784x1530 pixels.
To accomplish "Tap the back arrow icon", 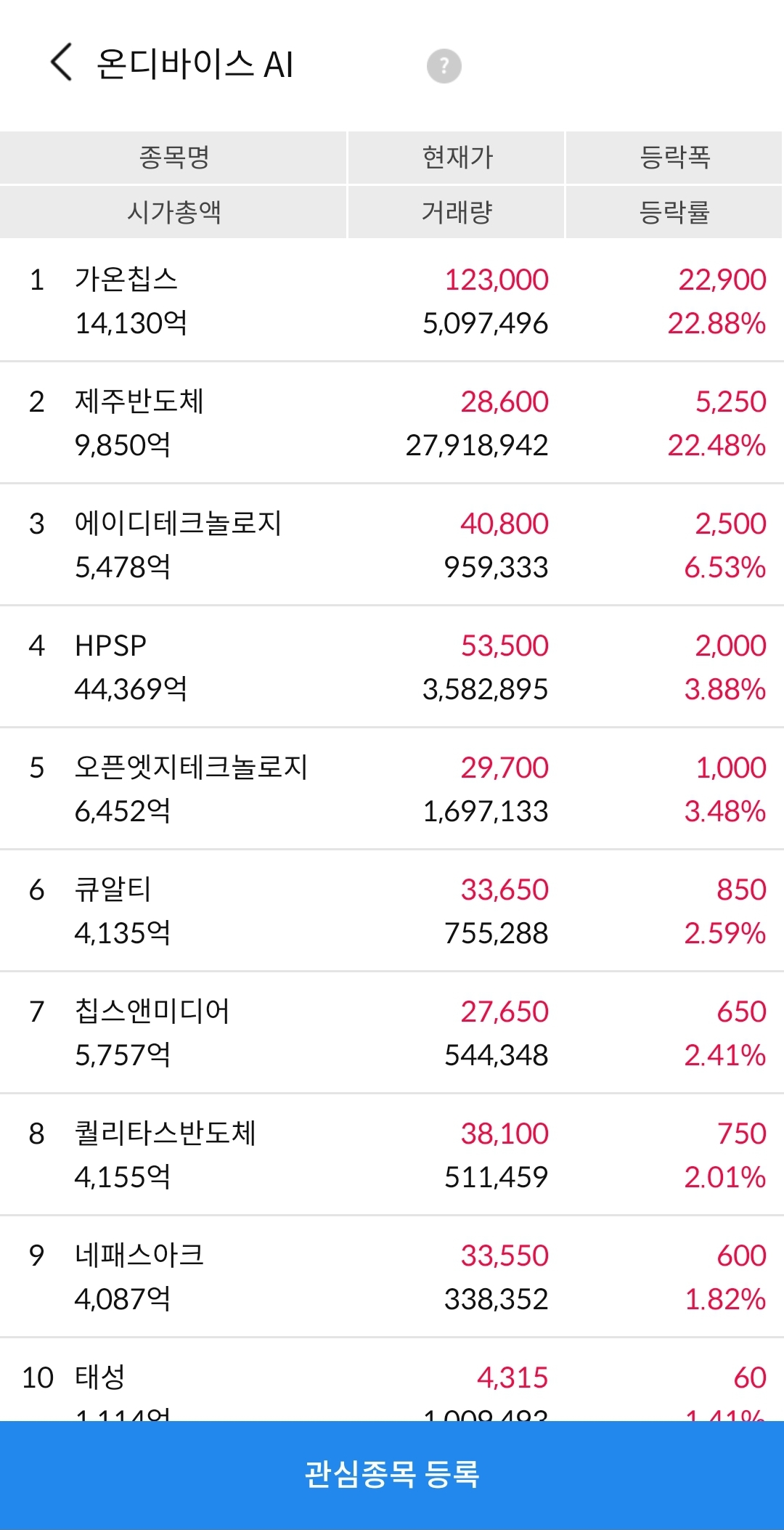I will (62, 62).
